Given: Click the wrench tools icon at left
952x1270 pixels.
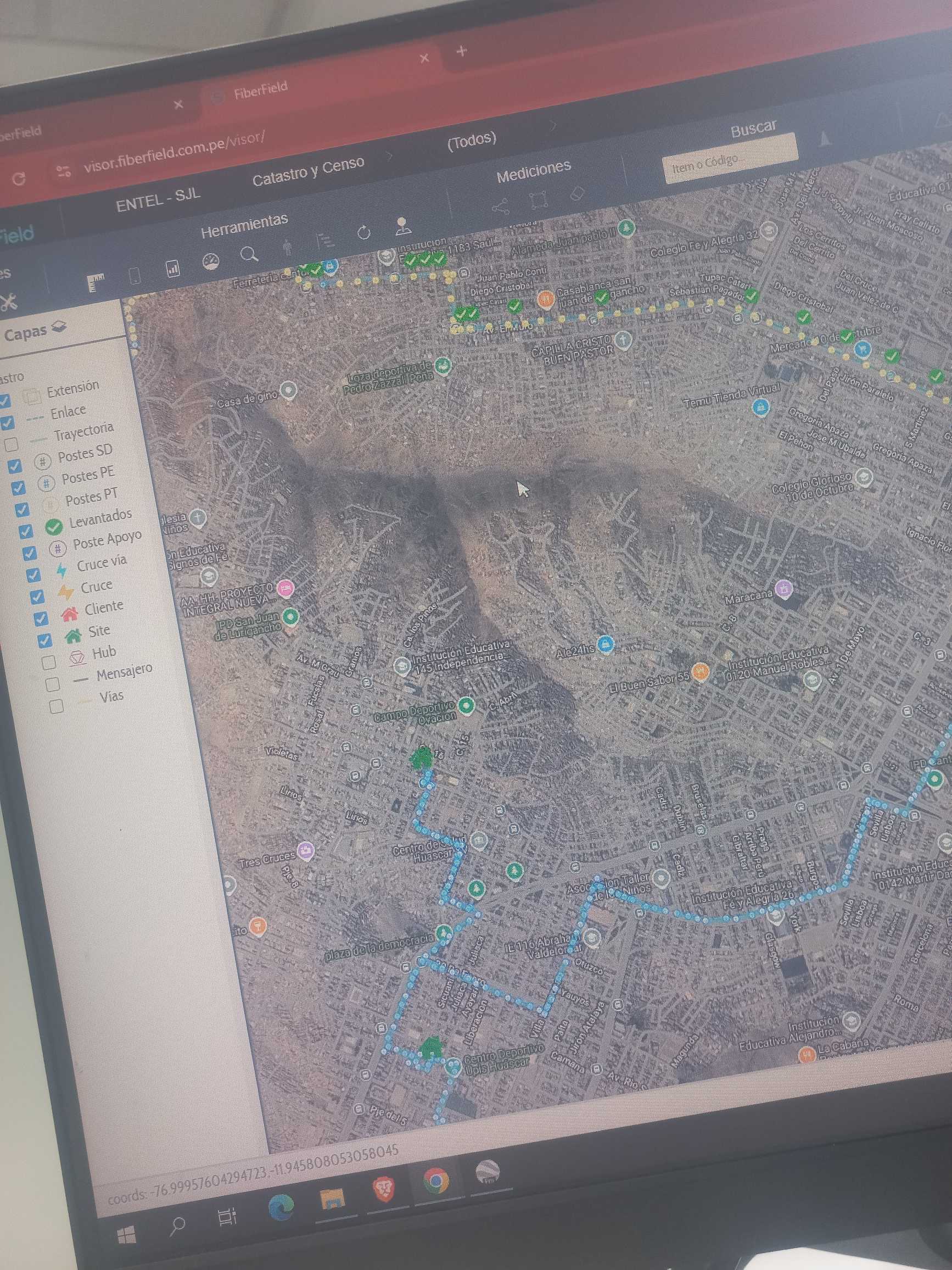Looking at the screenshot, I should [8, 302].
